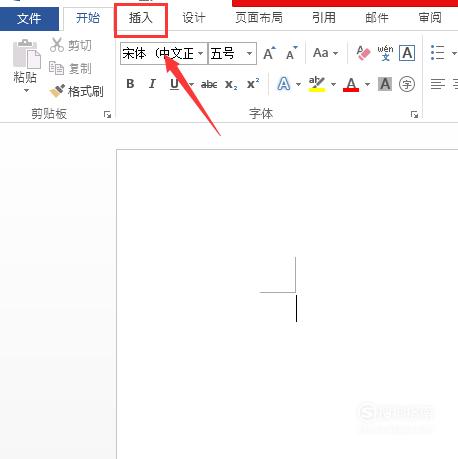
Task: Toggle Italic formatting
Action: (x=152, y=84)
